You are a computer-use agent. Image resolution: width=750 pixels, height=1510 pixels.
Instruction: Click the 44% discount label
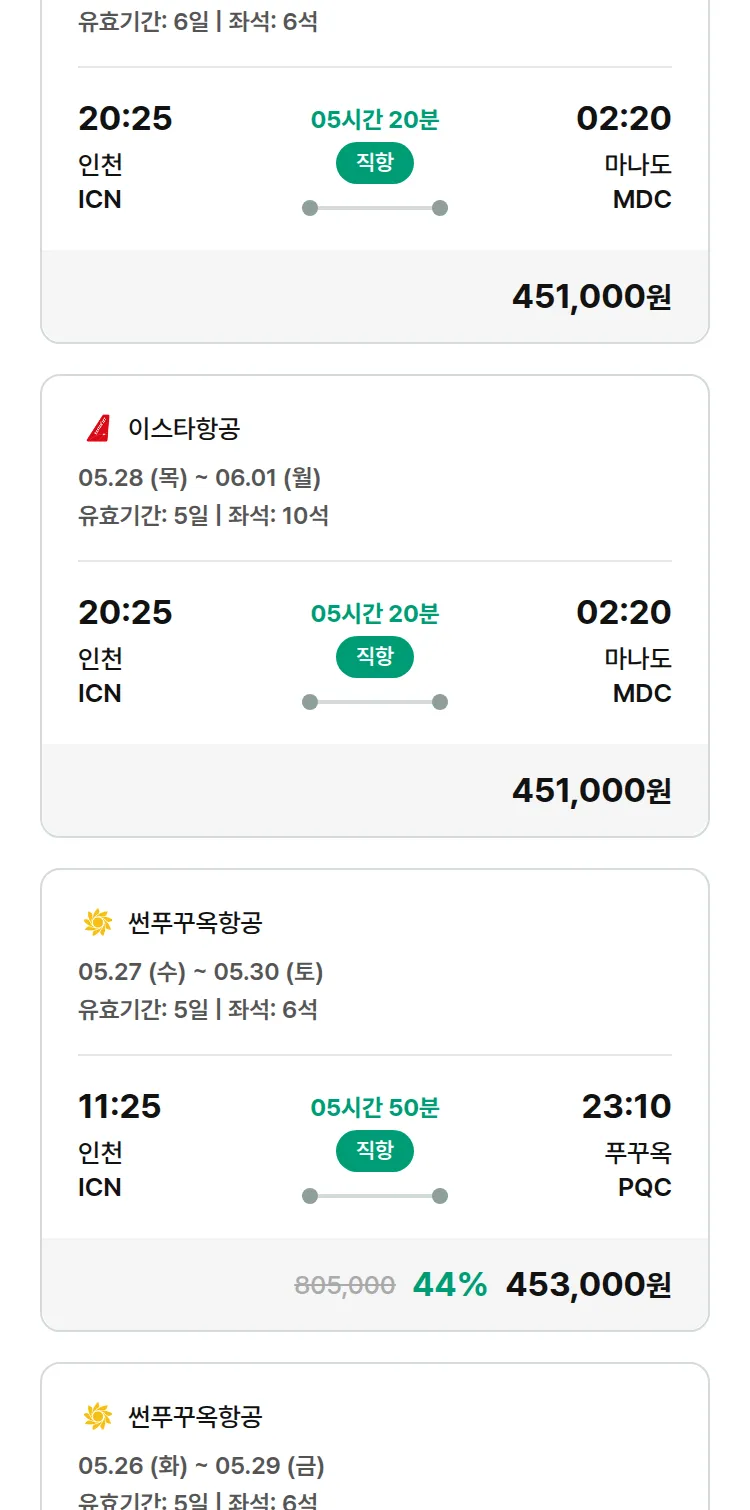click(x=450, y=1285)
